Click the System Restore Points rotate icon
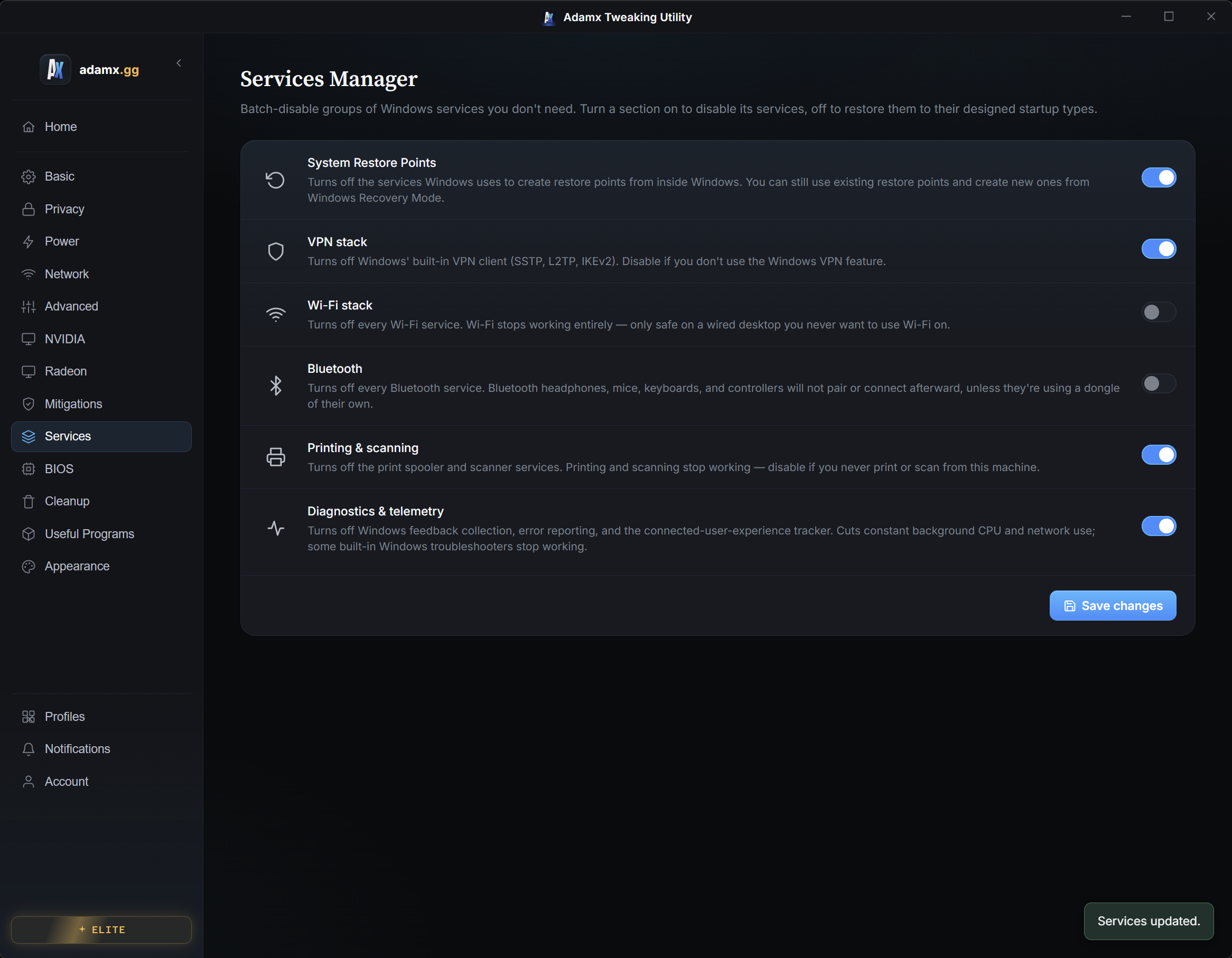The image size is (1232, 958). pos(275,180)
